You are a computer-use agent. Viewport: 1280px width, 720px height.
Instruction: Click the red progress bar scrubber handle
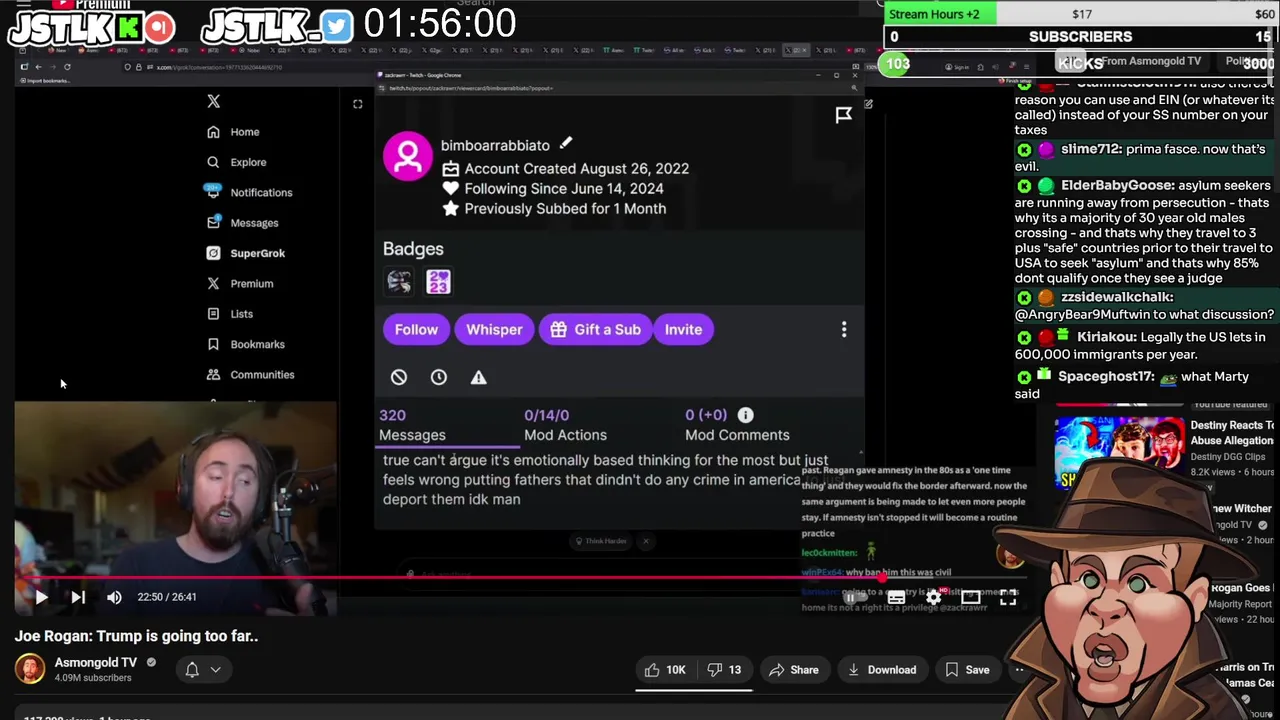(x=882, y=578)
